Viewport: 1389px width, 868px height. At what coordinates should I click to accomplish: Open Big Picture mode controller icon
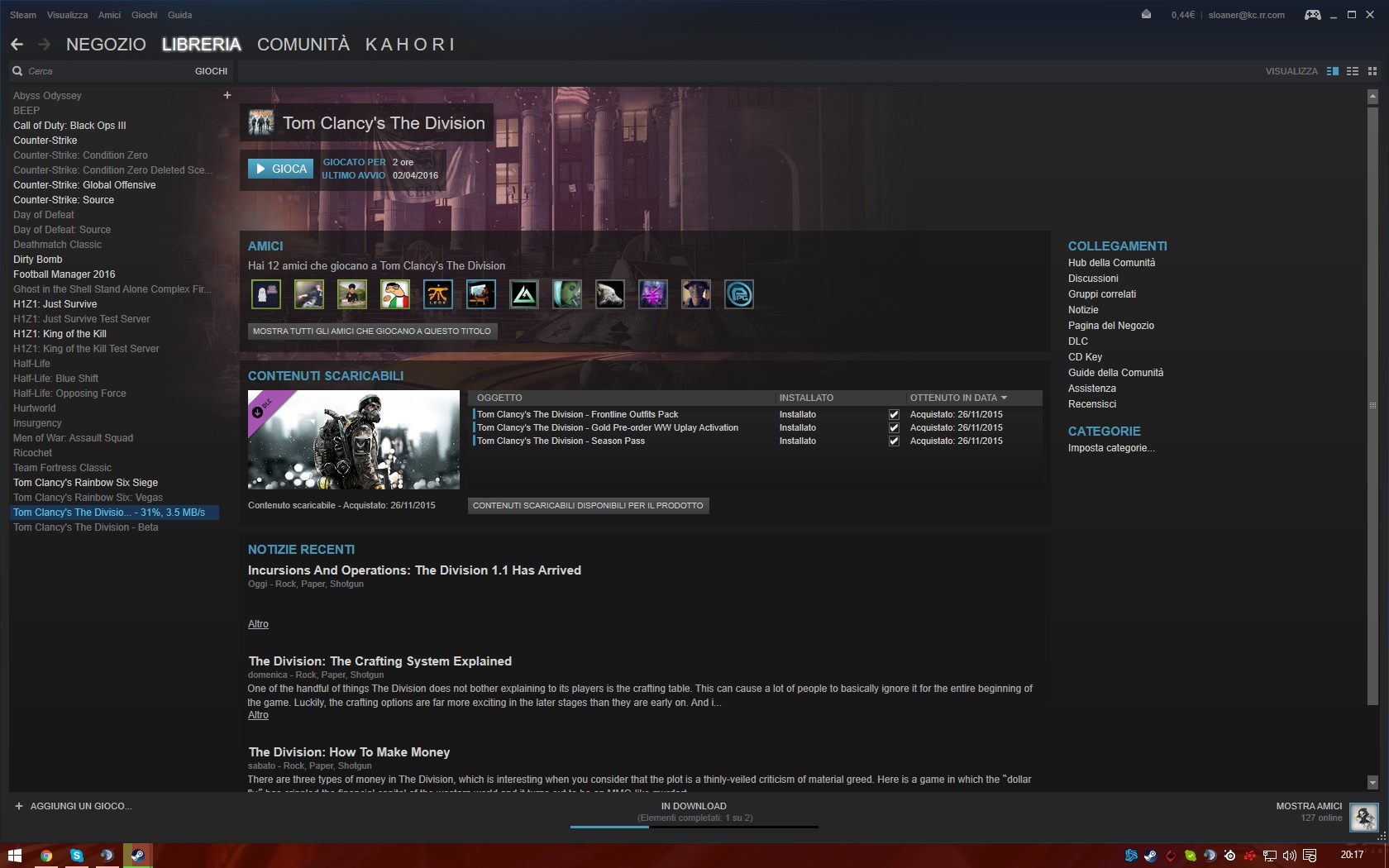[1312, 15]
